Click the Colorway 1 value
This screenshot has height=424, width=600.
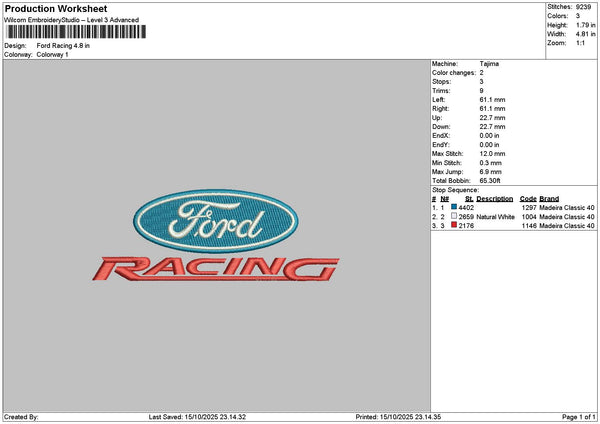click(x=53, y=54)
